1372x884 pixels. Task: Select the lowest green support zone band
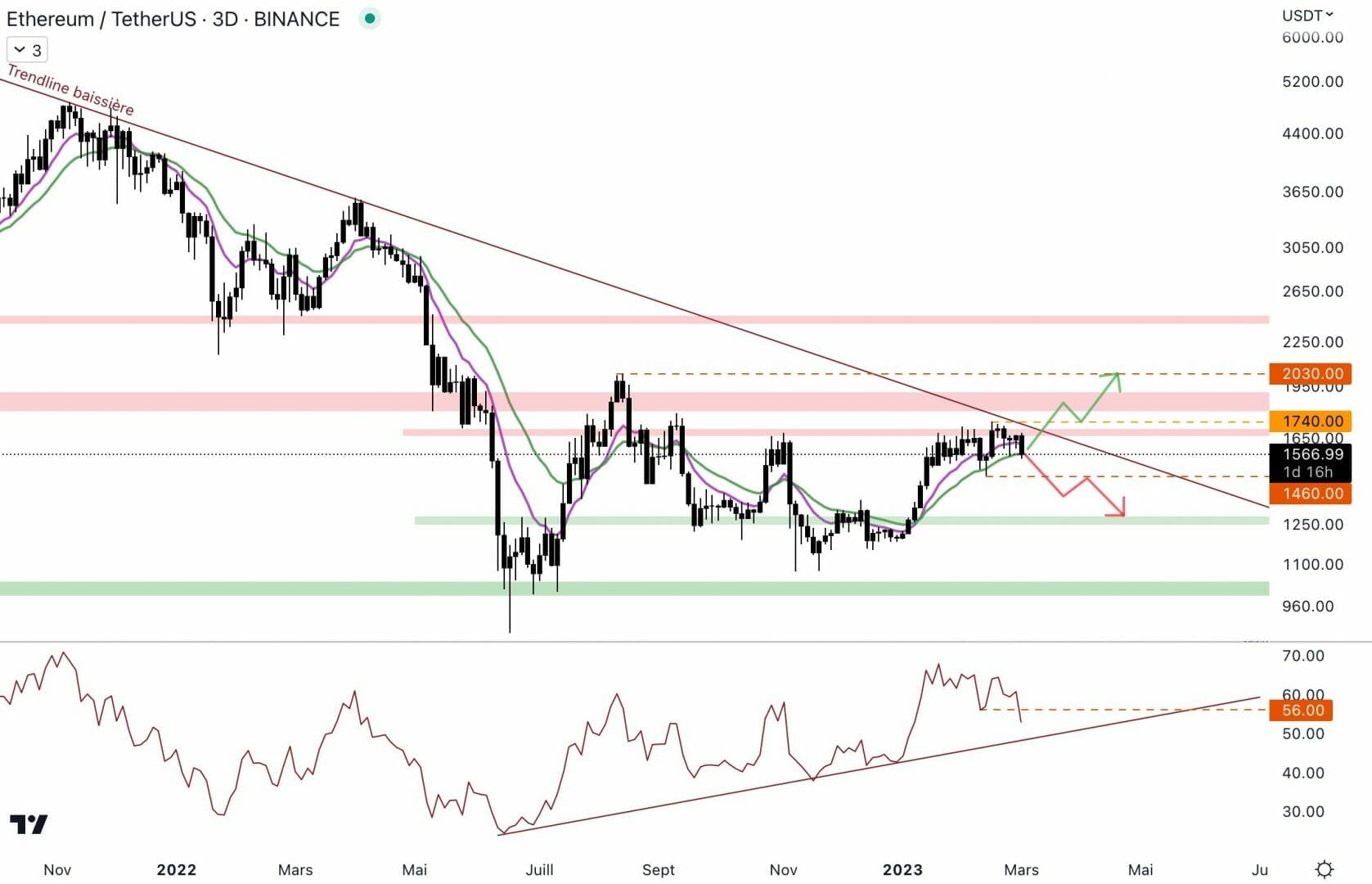(x=634, y=589)
